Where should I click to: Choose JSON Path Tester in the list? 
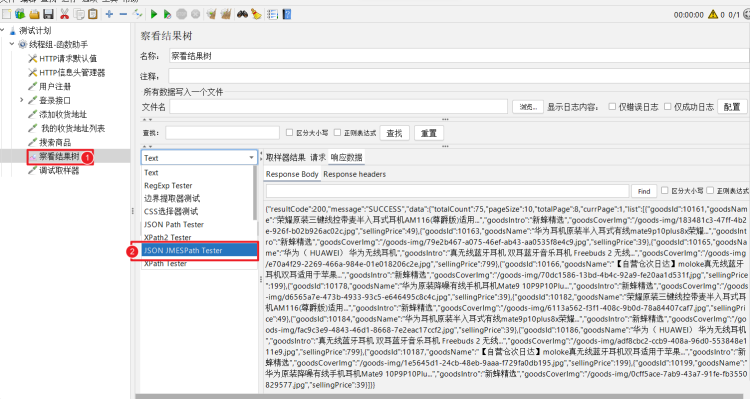point(198,224)
